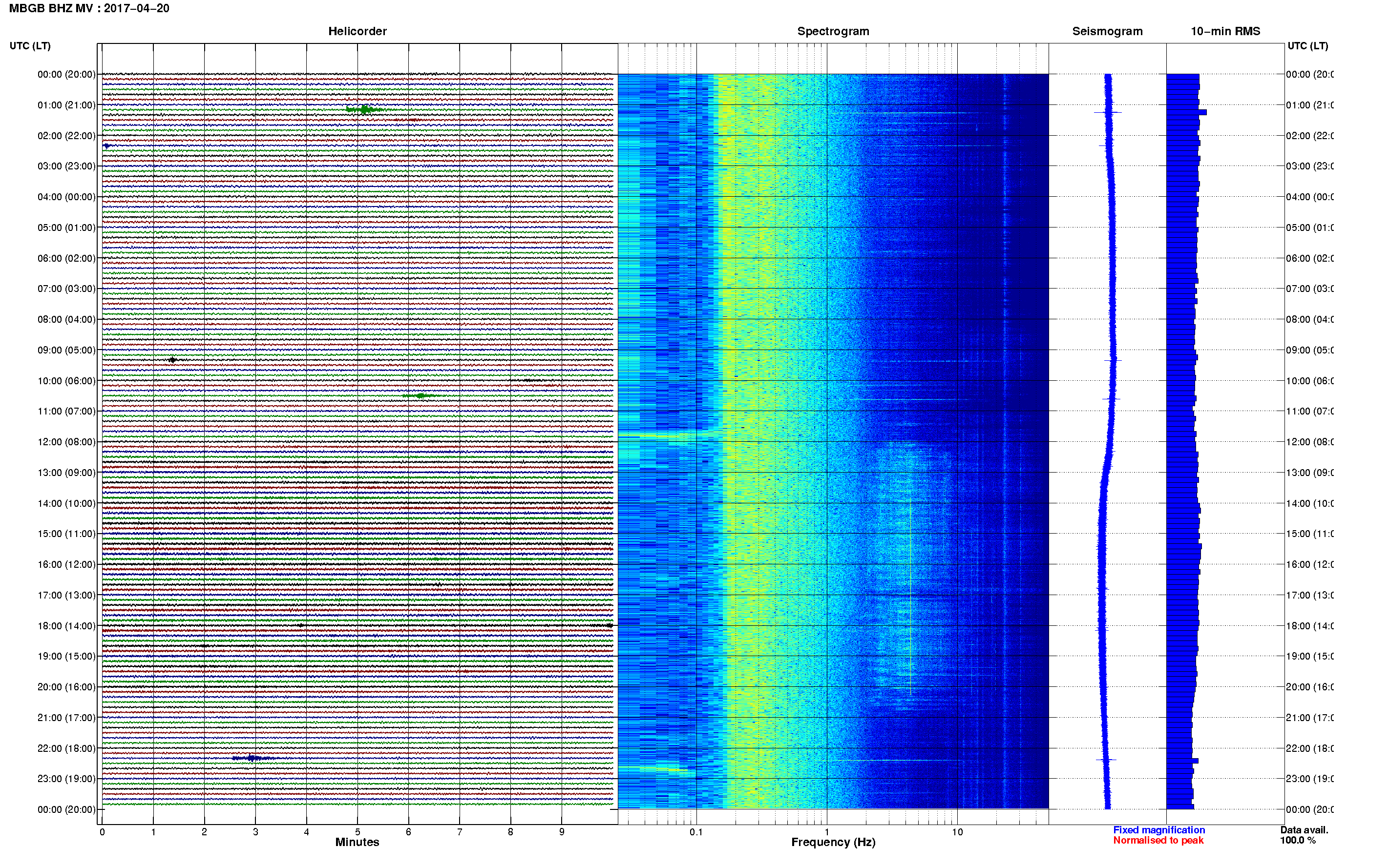Click the 'Frequency (Hz)' axis label

pyautogui.click(x=833, y=842)
